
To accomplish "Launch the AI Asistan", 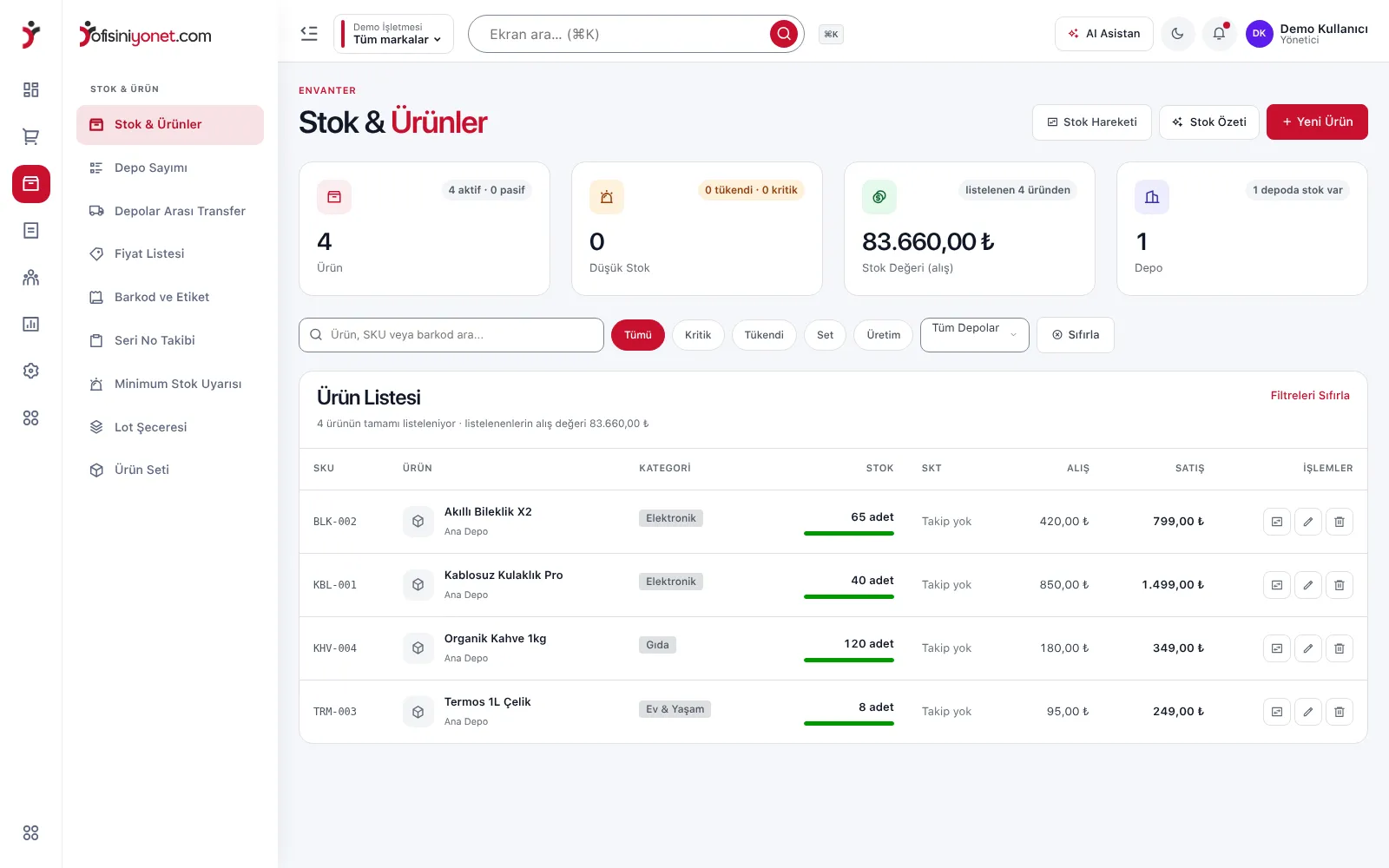I will (1104, 34).
